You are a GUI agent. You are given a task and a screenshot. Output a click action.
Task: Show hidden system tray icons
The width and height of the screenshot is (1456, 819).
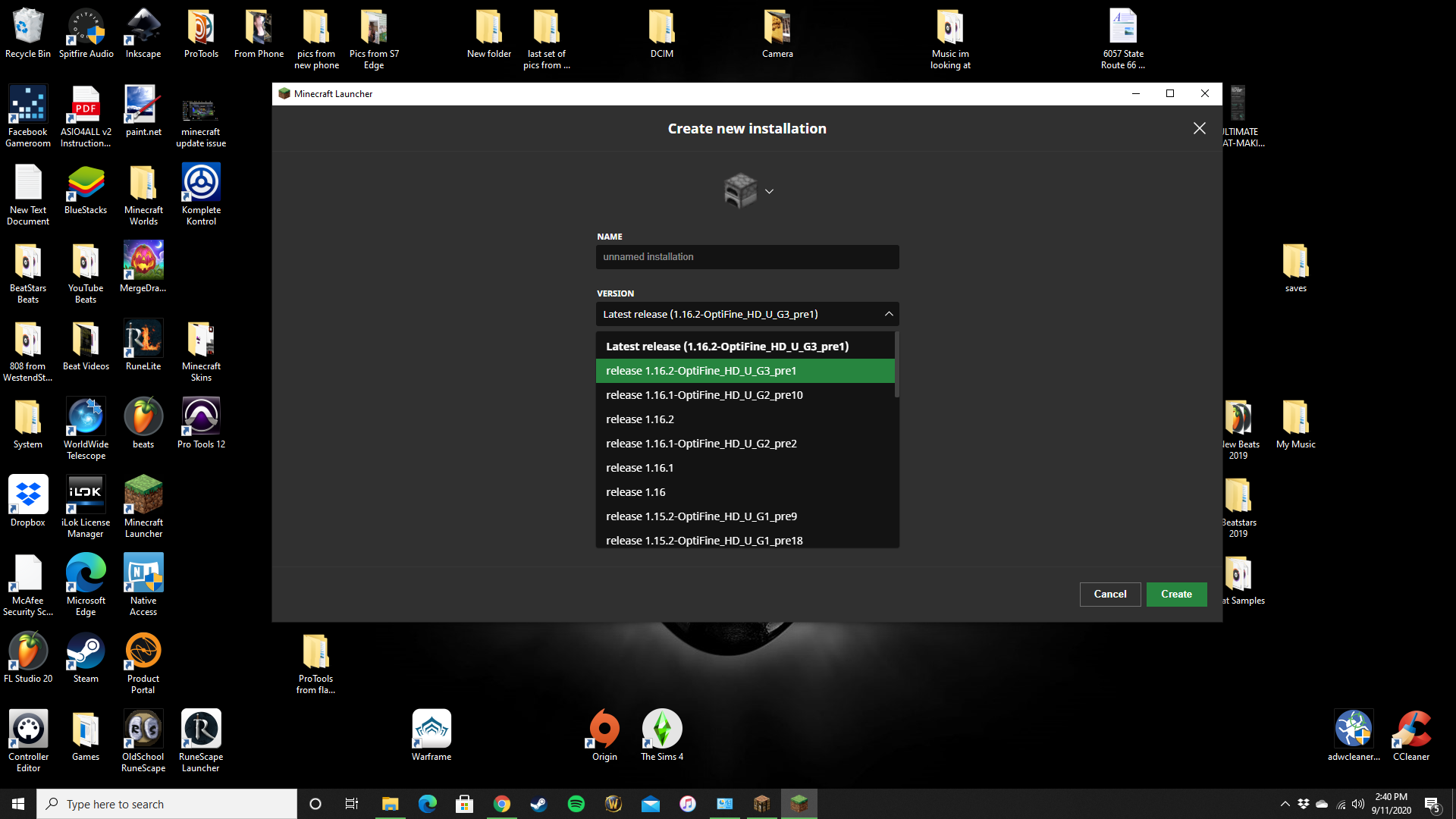pos(1285,804)
